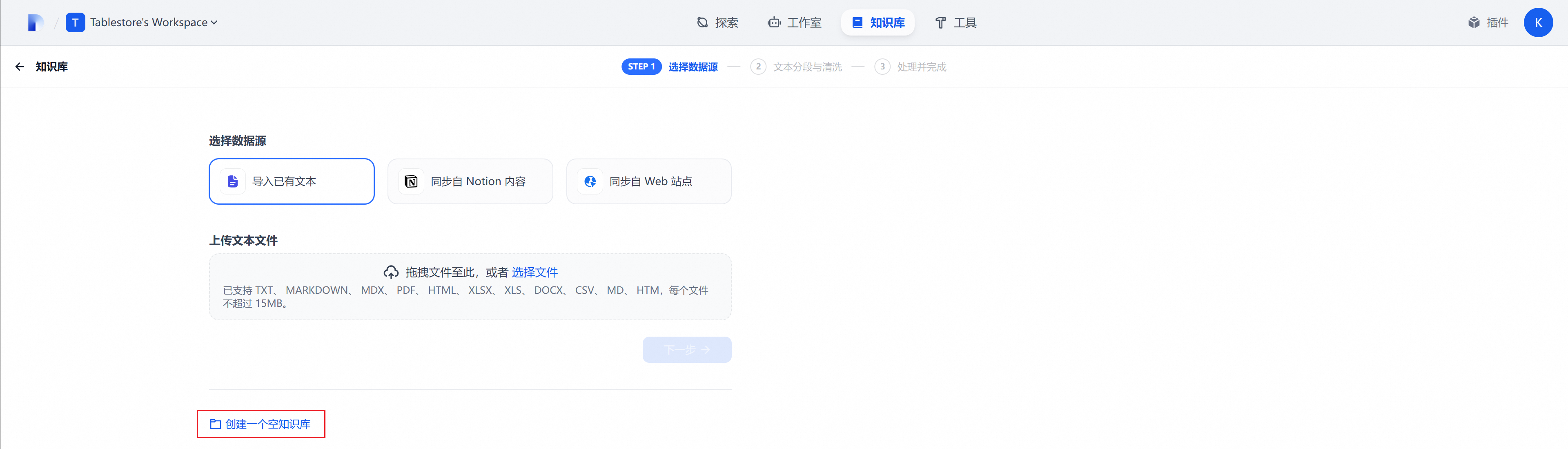The width and height of the screenshot is (1568, 449).
Task: Switch to the 探索 tab
Action: pos(718,22)
